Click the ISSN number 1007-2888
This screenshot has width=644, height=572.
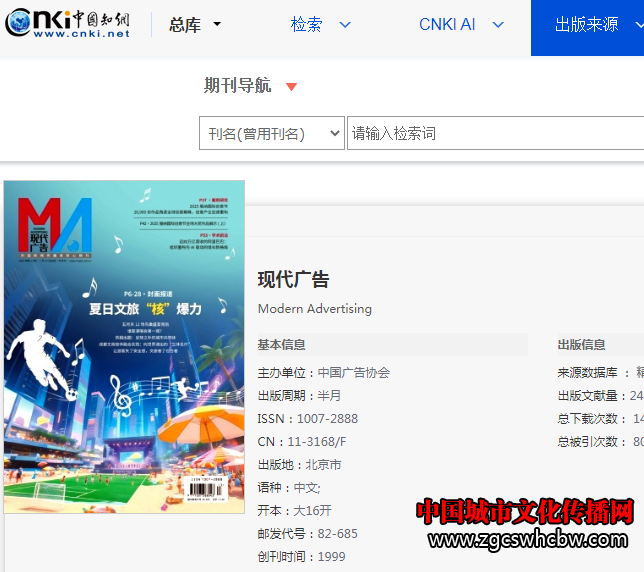[325, 418]
